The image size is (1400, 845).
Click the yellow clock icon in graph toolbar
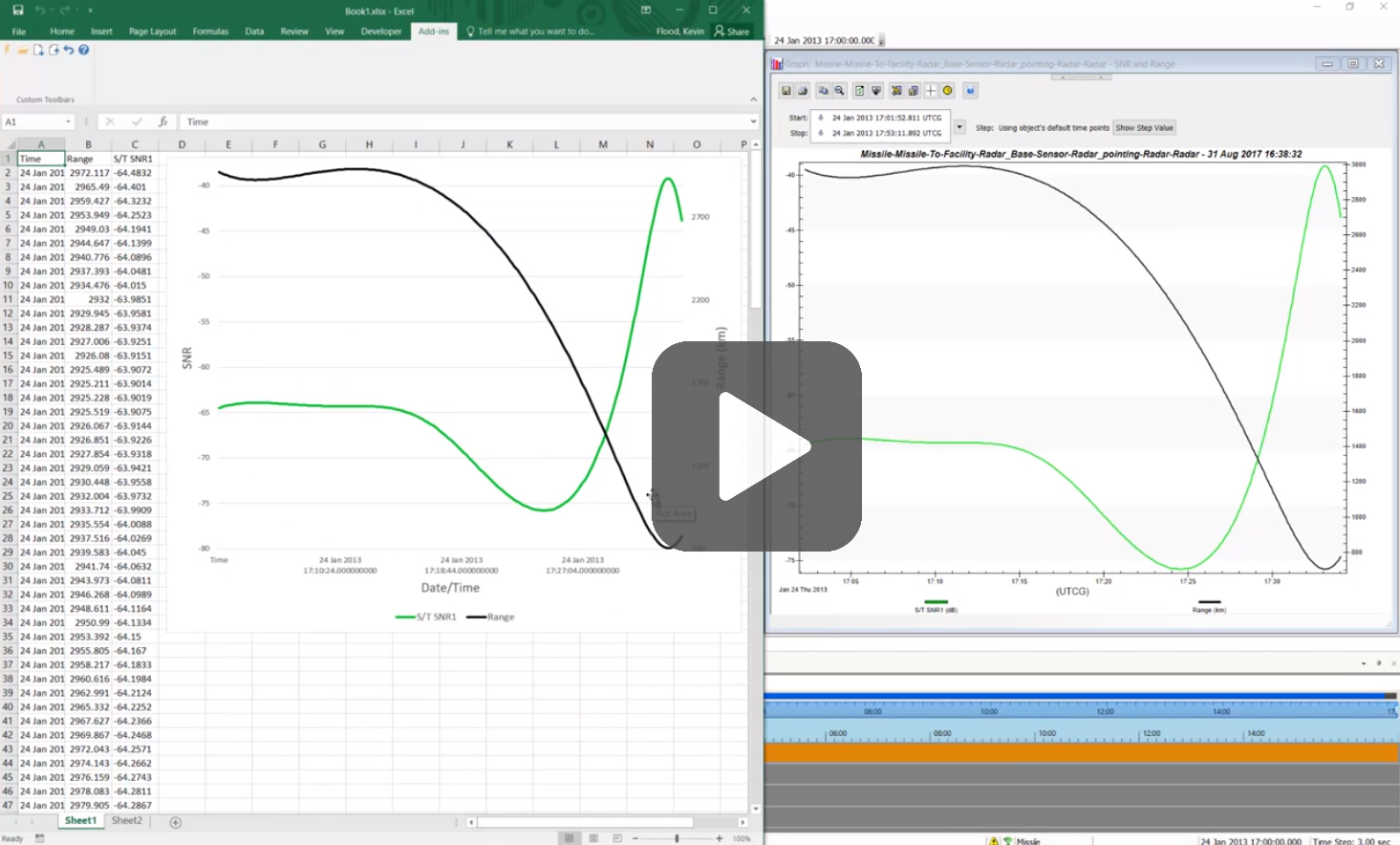click(948, 91)
